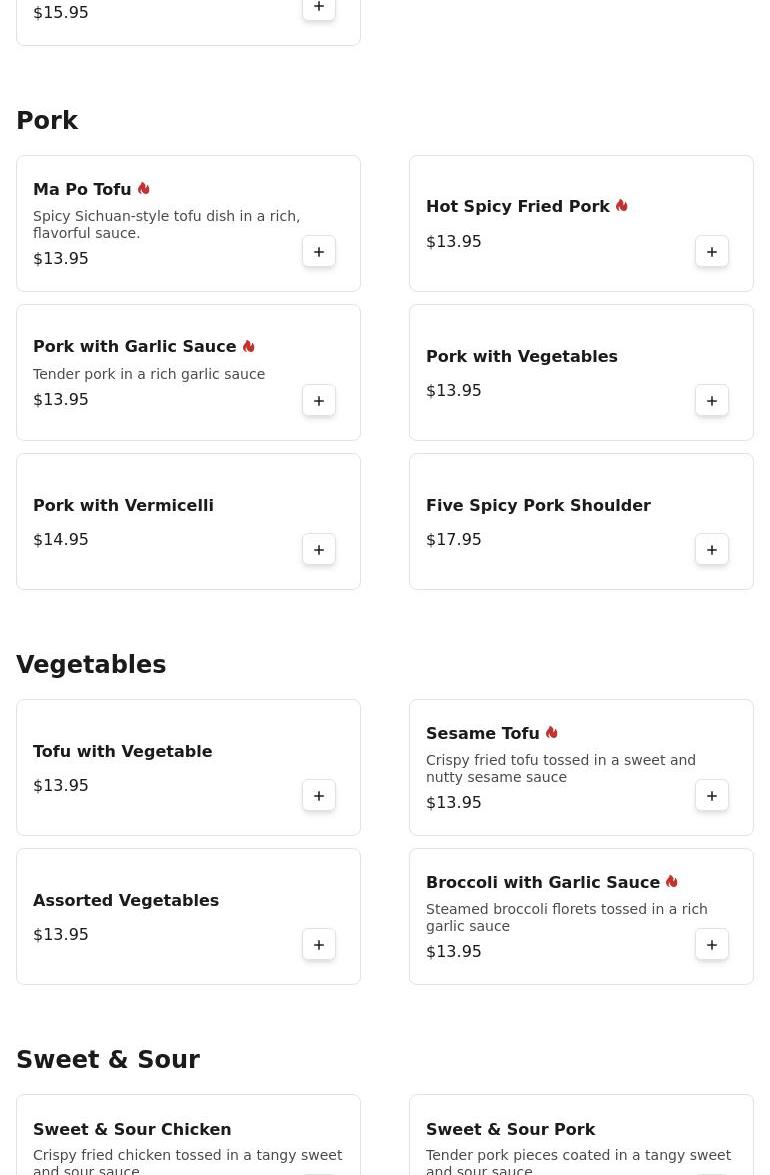Add Pork with Vermicelli to order
770x1175 pixels.
[x=319, y=550]
